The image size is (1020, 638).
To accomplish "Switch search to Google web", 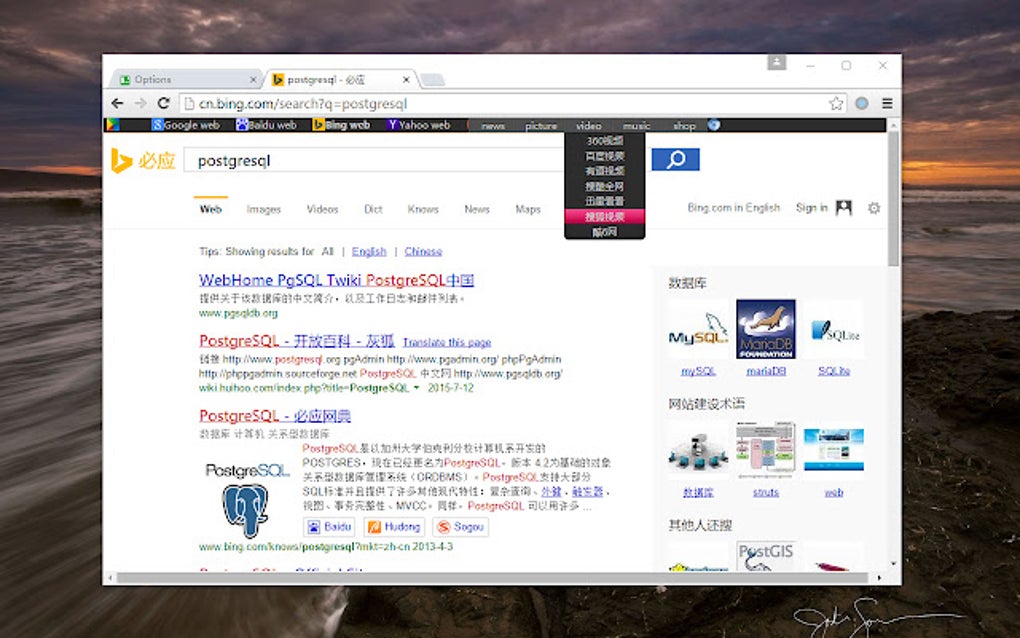I will [185, 125].
